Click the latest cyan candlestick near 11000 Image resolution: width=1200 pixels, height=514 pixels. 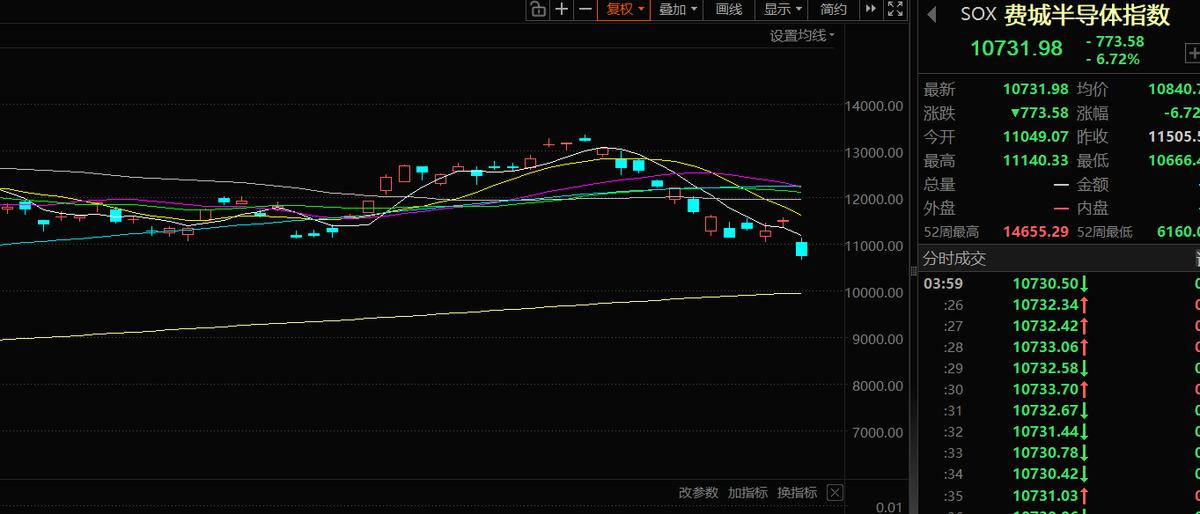click(x=801, y=247)
